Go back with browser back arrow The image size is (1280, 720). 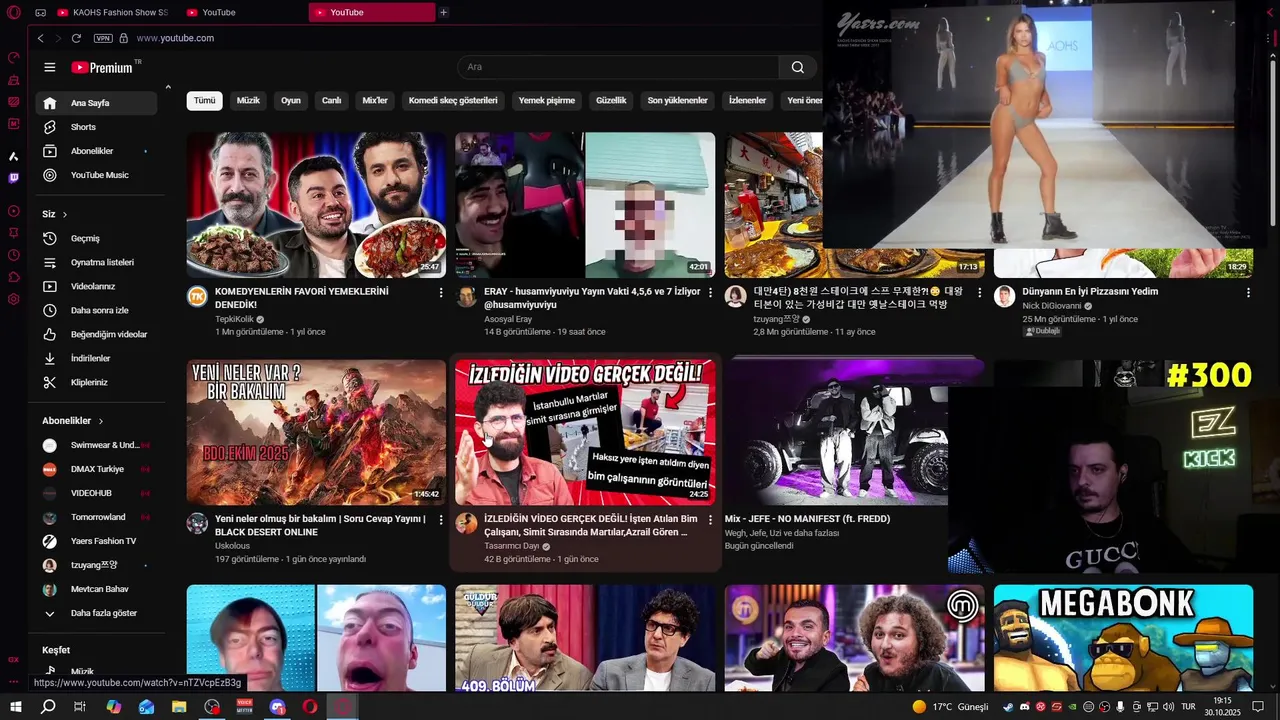[40, 38]
